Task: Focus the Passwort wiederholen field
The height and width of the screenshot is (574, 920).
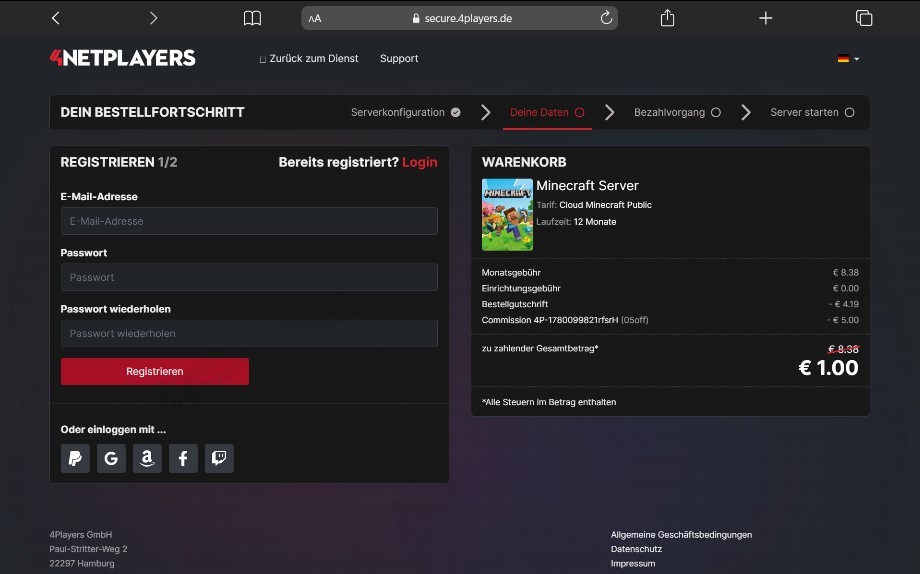Action: (249, 333)
